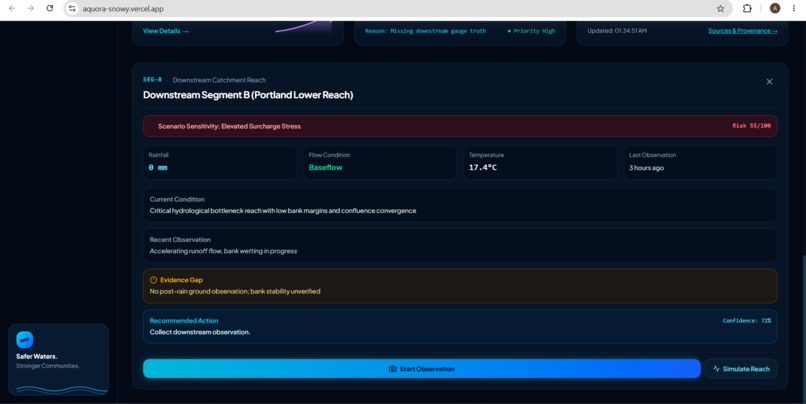Bookmark this page with the star icon
The width and height of the screenshot is (806, 404).
[x=720, y=9]
